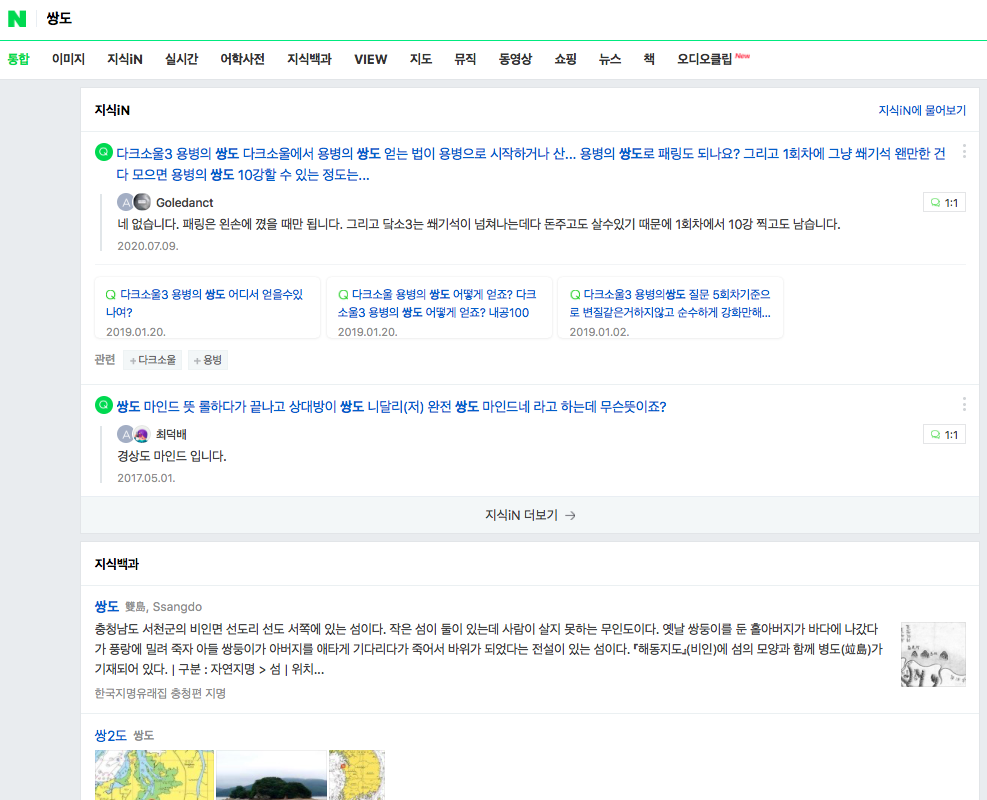The width and height of the screenshot is (987, 800).
Task: Click the source 한국지명유래집 충청편 지명
Action: (x=160, y=693)
